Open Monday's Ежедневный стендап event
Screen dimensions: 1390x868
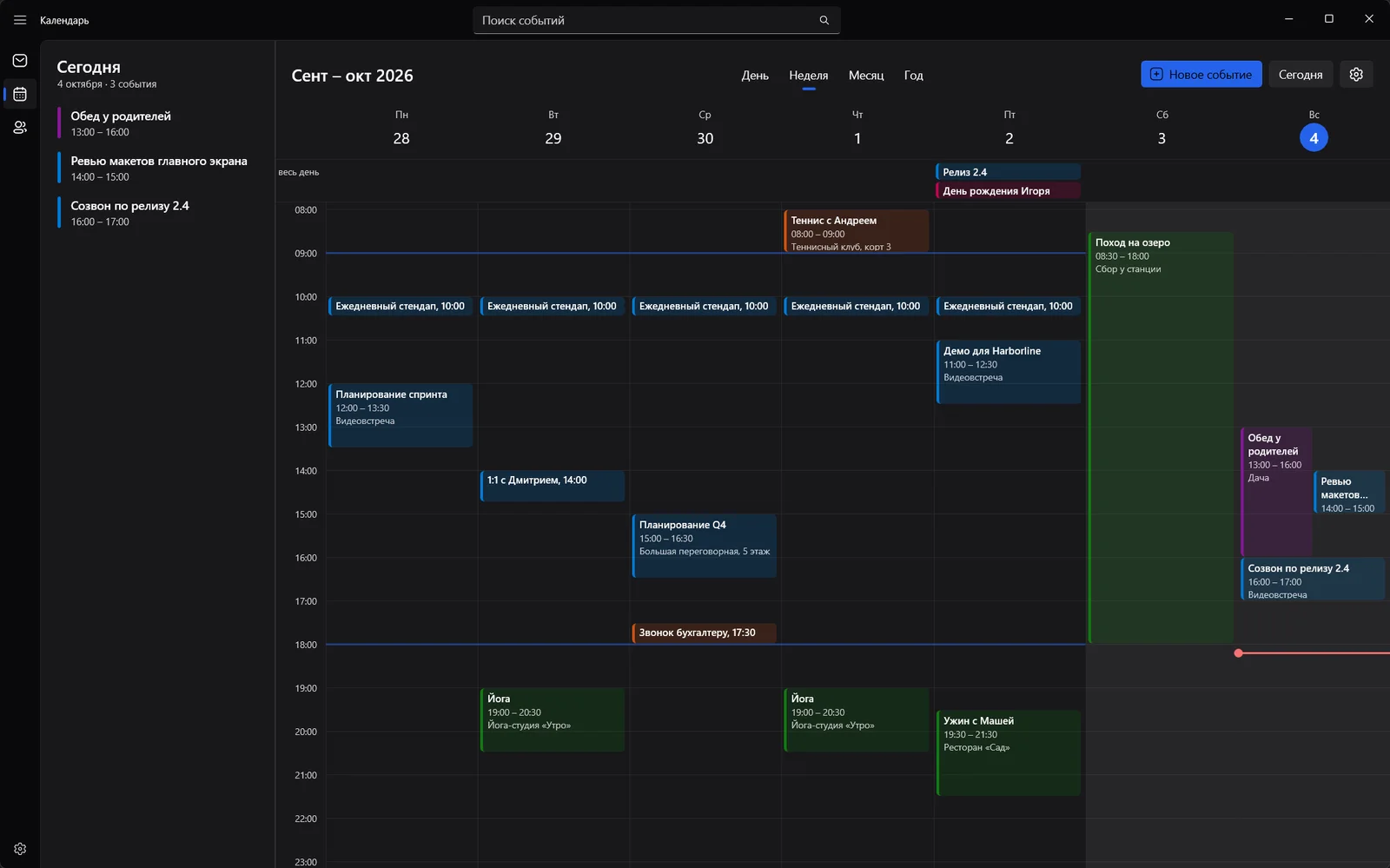(x=400, y=307)
